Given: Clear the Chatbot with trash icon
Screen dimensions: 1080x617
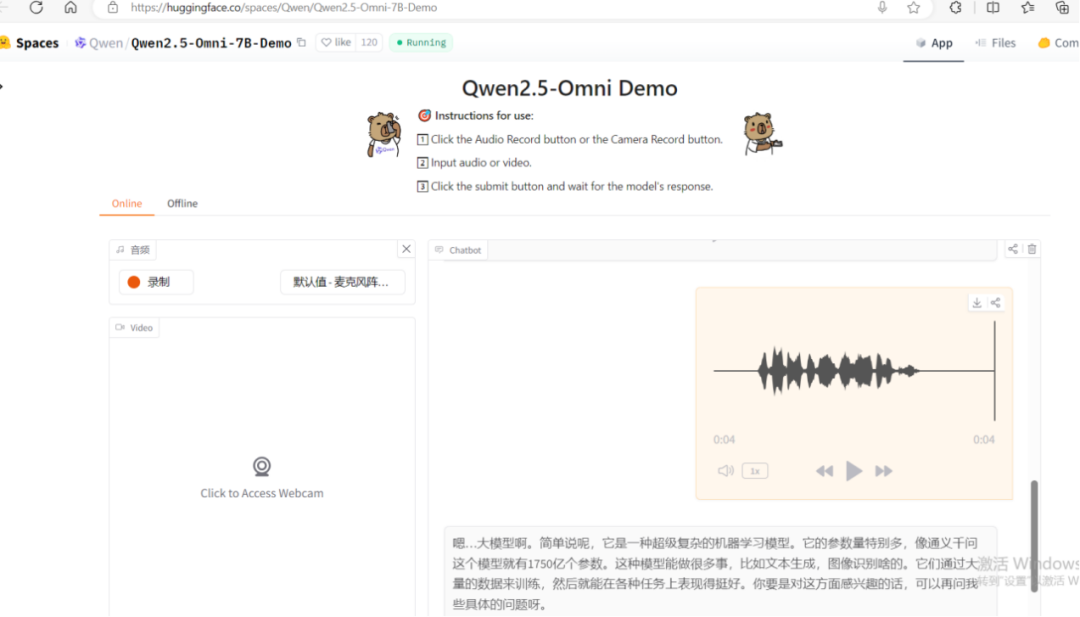Looking at the screenshot, I should point(1032,249).
